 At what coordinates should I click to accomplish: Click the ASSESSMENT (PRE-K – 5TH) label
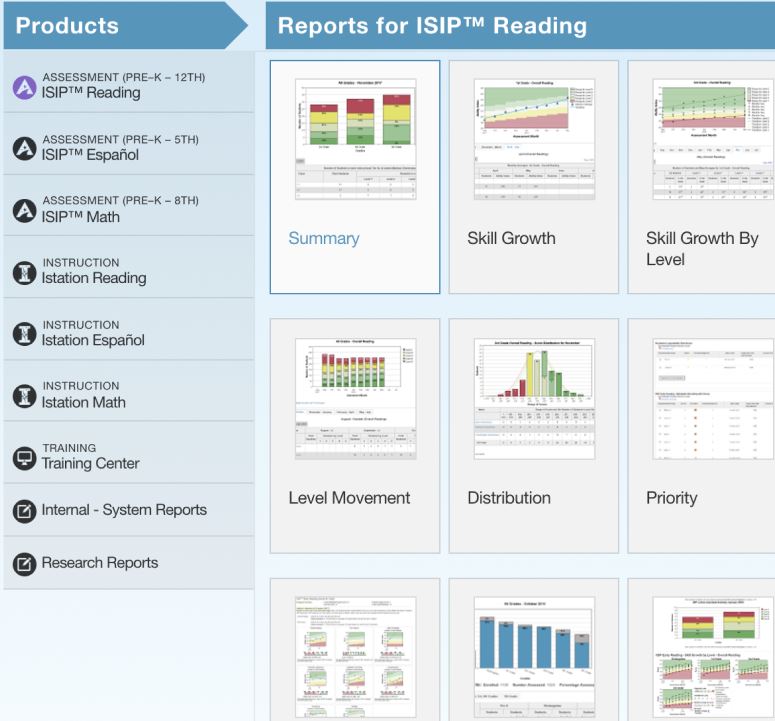pos(121,139)
